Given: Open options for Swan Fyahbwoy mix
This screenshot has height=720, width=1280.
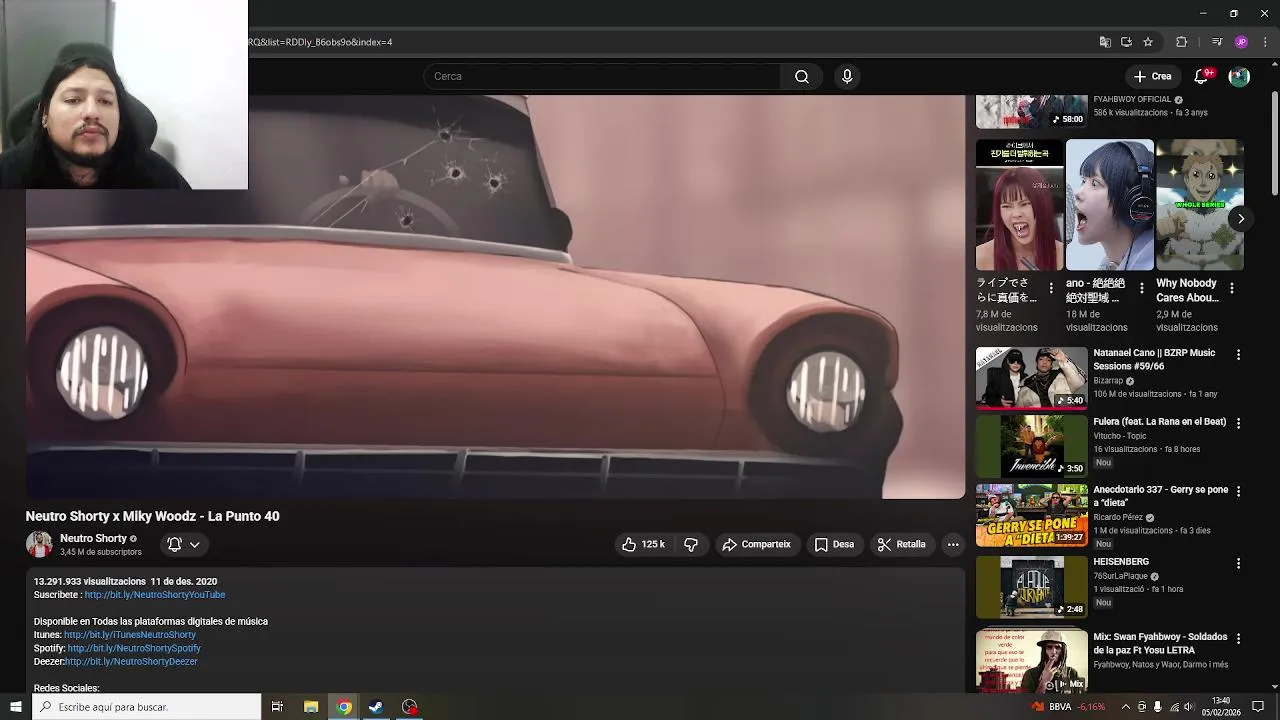Looking at the screenshot, I should pyautogui.click(x=1238, y=639).
